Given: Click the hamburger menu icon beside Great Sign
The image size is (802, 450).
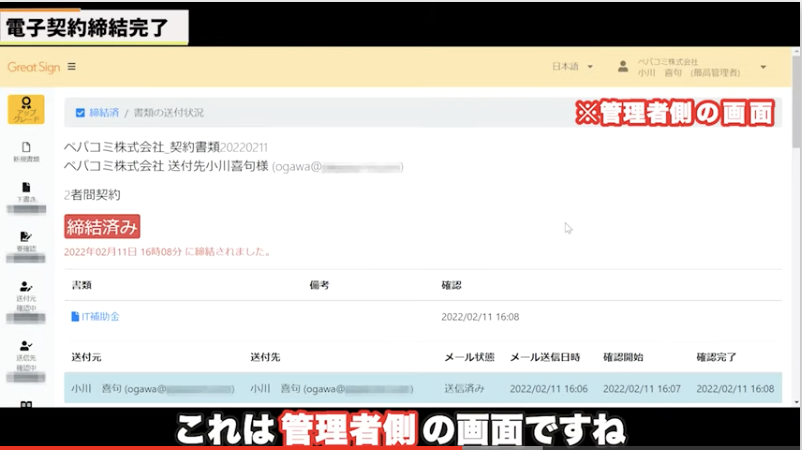Looking at the screenshot, I should tap(71, 67).
